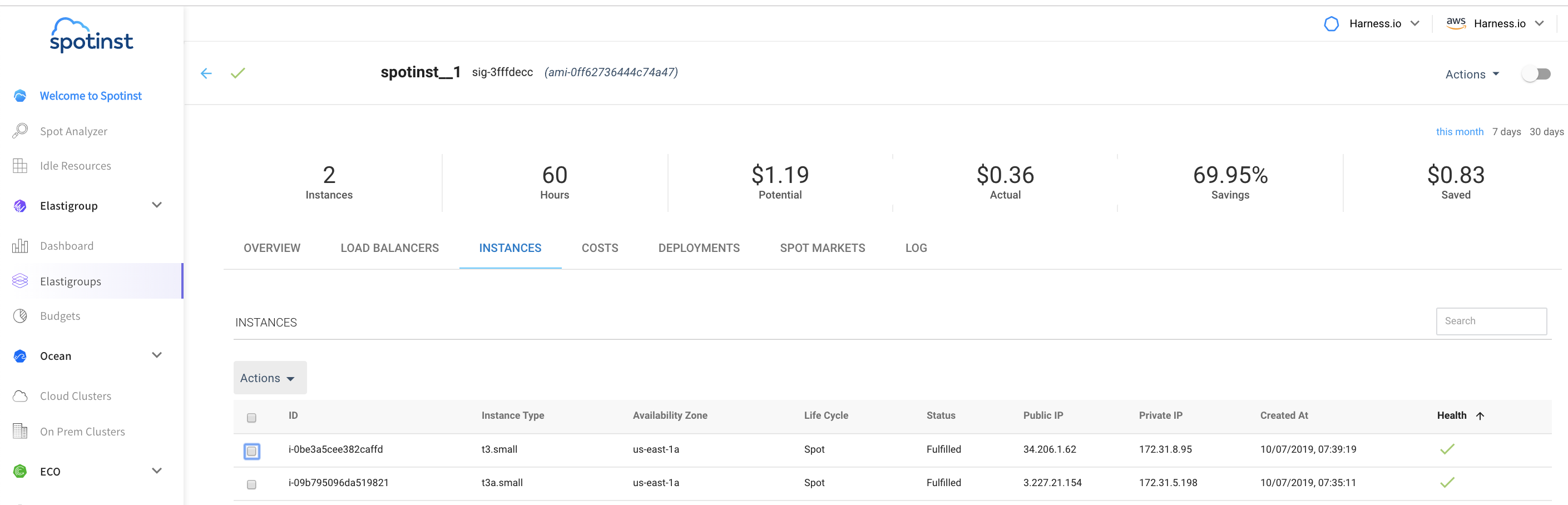1568x505 pixels.
Task: Sort by Created At column header
Action: click(1284, 415)
